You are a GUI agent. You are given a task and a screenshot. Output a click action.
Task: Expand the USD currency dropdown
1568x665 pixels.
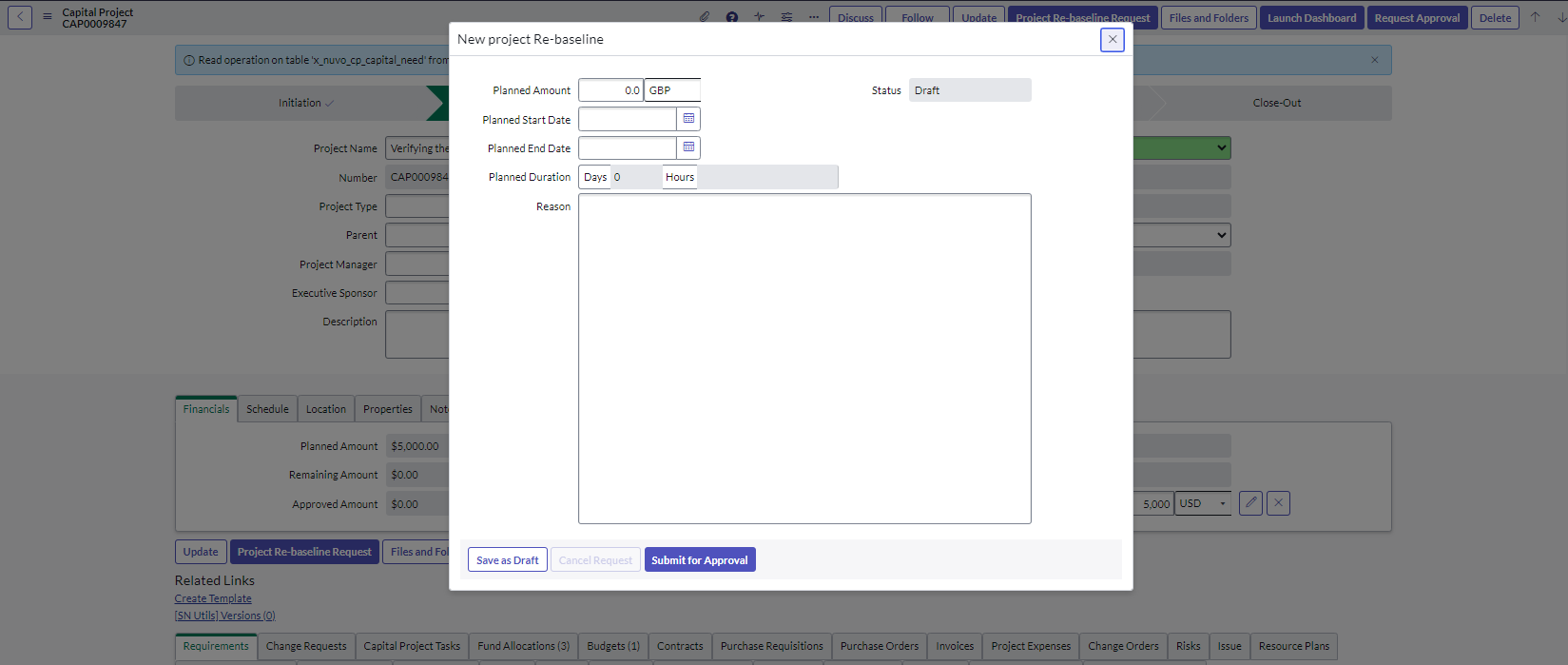1203,503
